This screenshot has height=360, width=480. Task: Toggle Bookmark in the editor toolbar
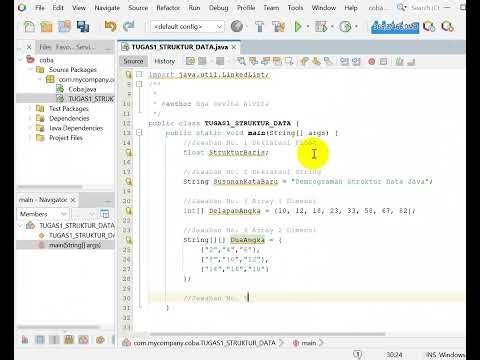(328, 61)
